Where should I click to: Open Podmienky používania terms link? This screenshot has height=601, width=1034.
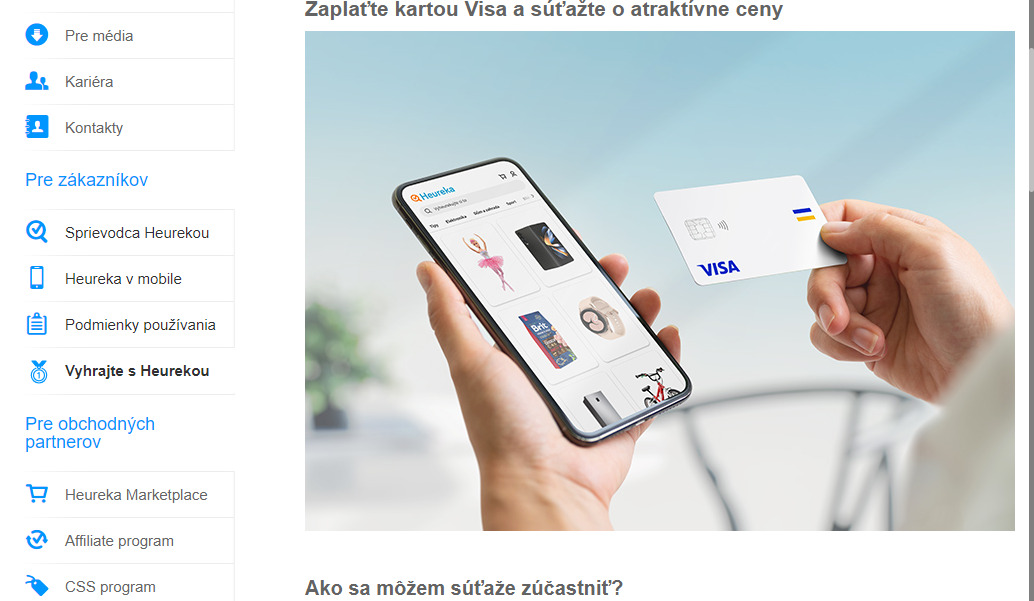pyautogui.click(x=140, y=325)
